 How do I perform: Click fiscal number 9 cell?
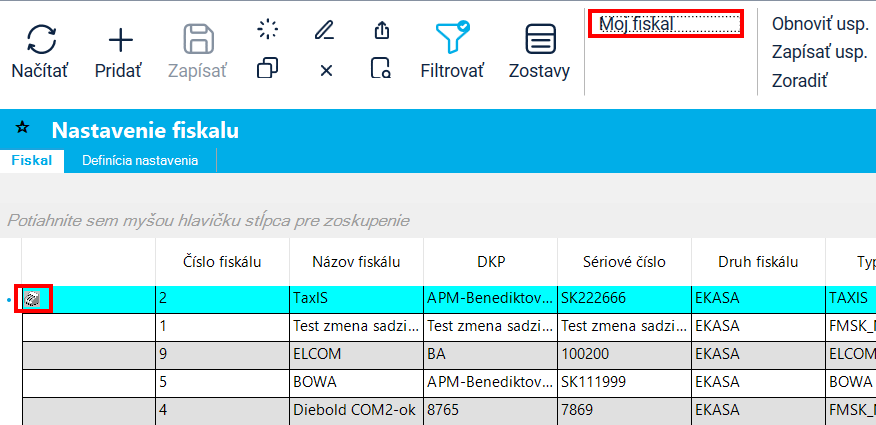click(222, 355)
